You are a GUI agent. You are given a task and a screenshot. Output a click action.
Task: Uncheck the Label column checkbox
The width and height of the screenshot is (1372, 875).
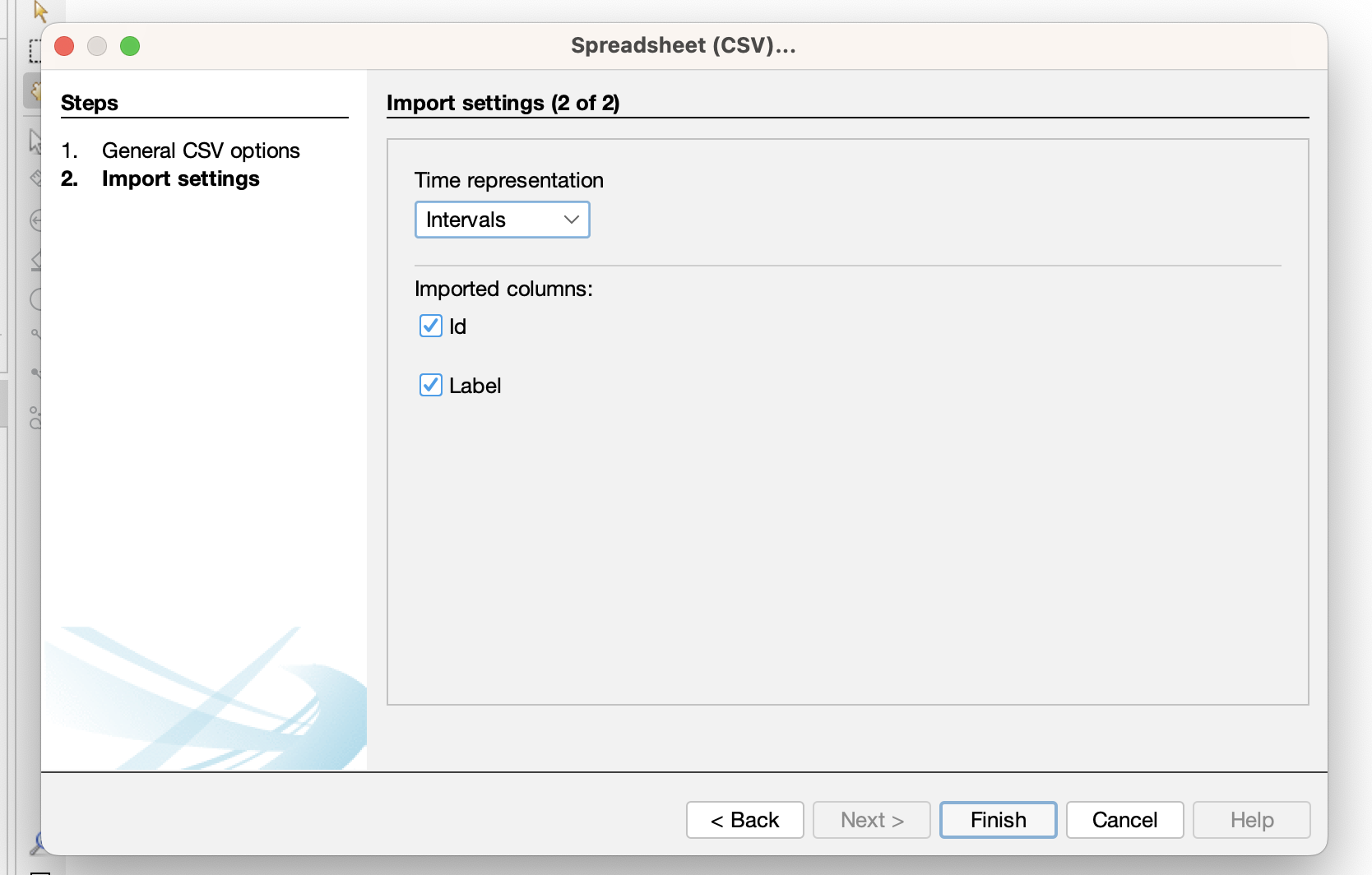(431, 386)
